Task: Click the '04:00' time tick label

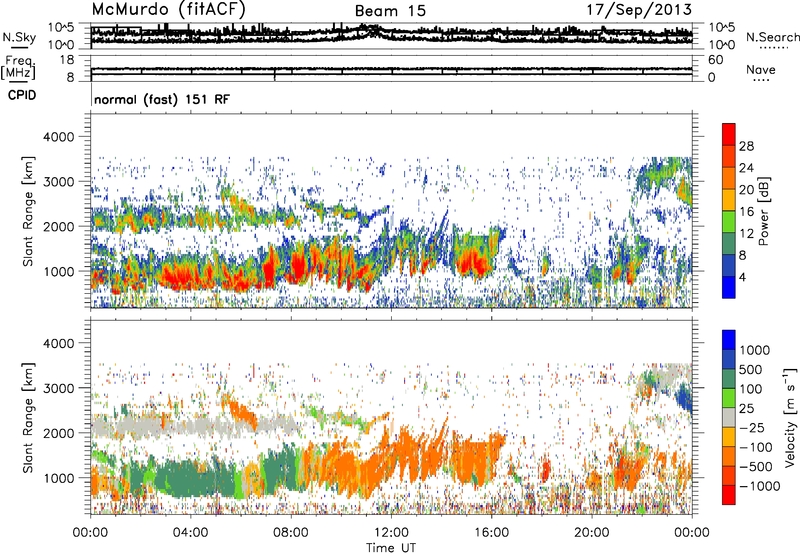Action: tap(190, 533)
